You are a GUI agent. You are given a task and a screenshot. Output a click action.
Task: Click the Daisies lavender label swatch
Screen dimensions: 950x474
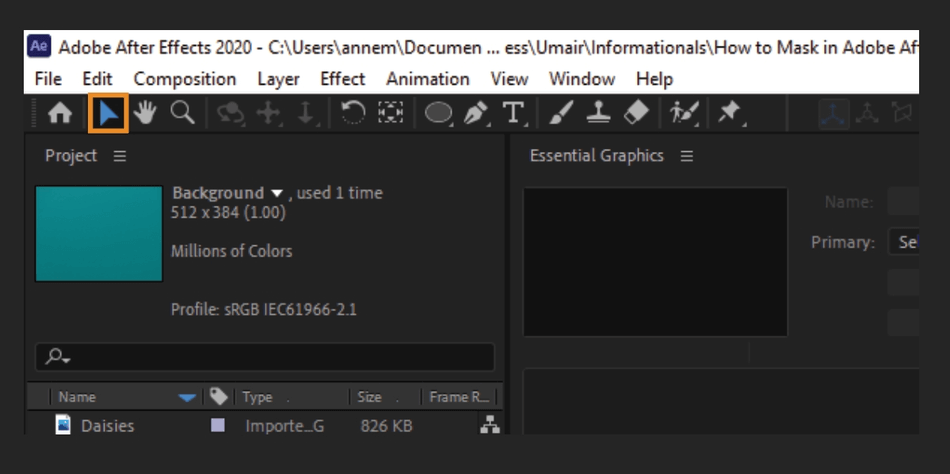(218, 426)
